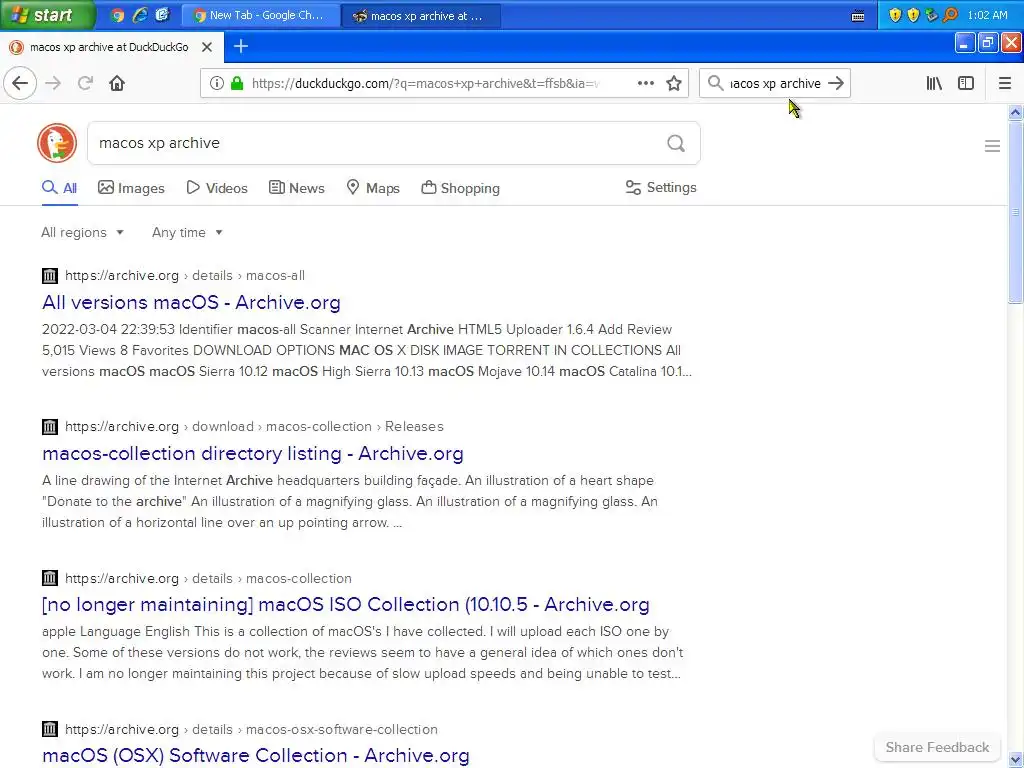
Task: Open page actions three-dot menu
Action: click(646, 83)
